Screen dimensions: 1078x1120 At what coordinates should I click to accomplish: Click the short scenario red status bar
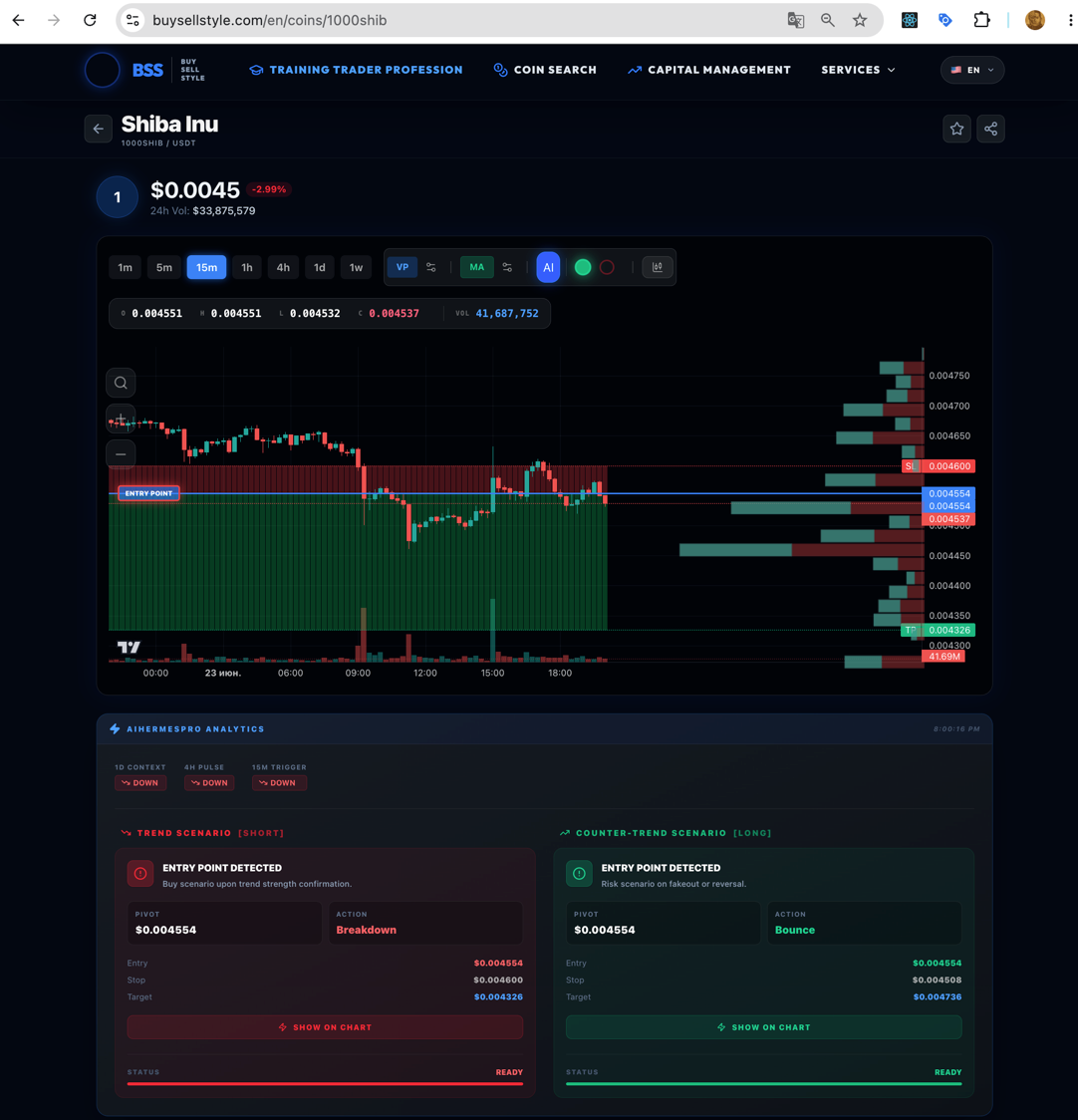pos(325,1083)
